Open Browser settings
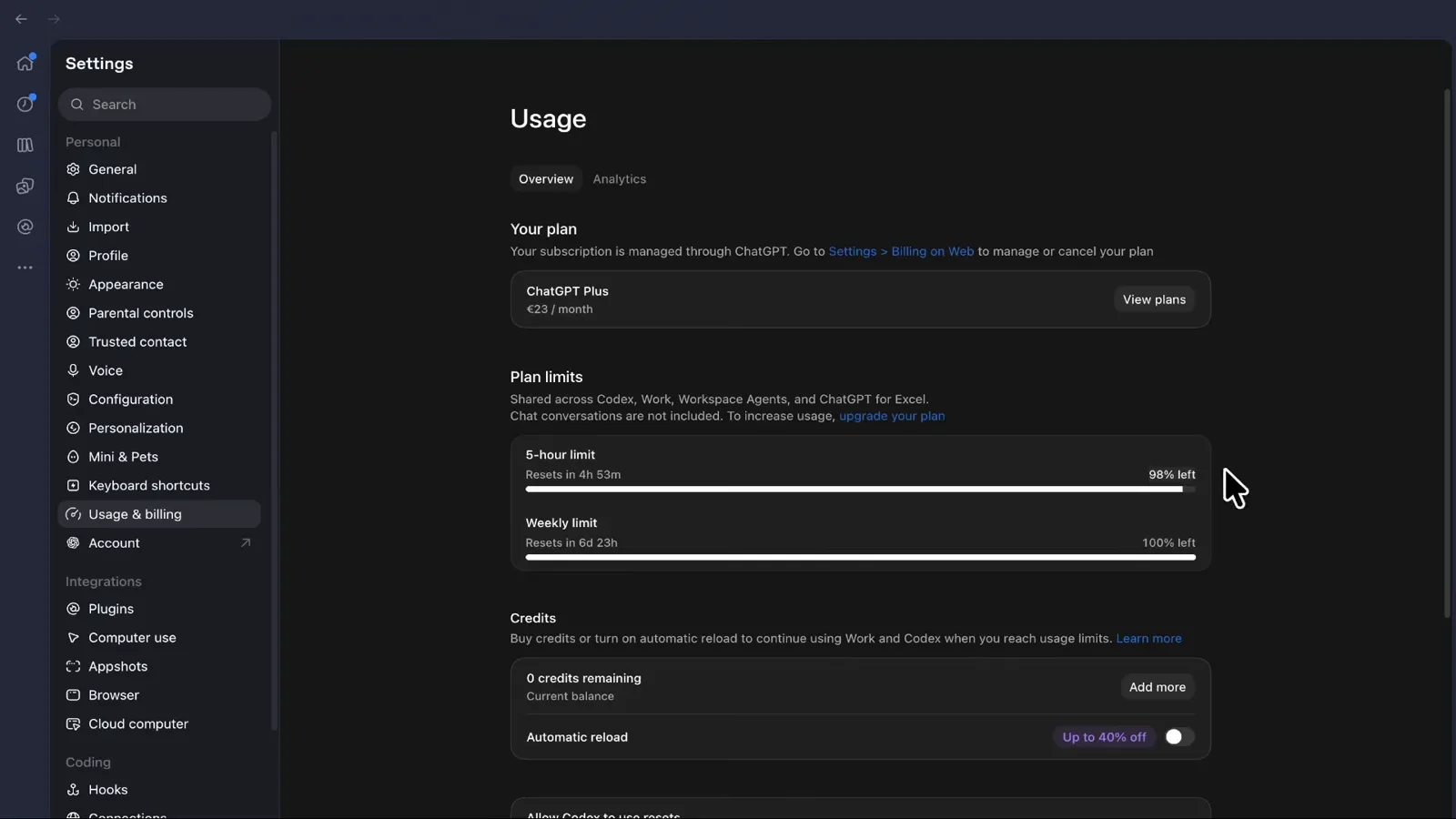This screenshot has height=819, width=1456. (x=159, y=695)
